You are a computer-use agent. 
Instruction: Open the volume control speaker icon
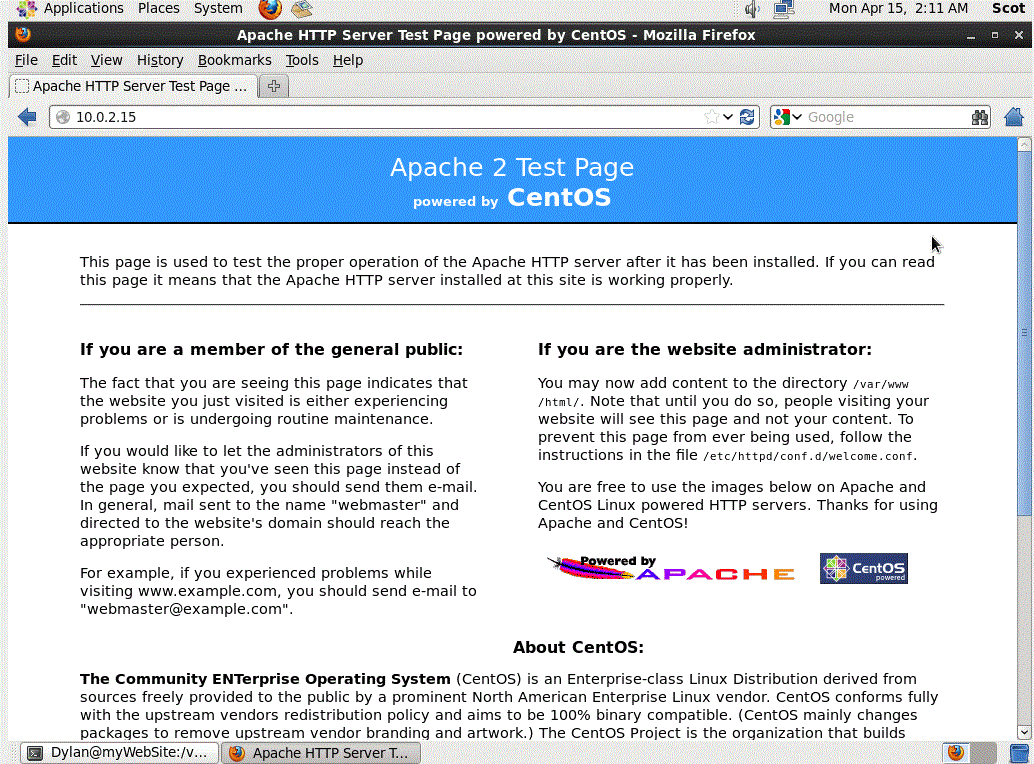click(751, 8)
